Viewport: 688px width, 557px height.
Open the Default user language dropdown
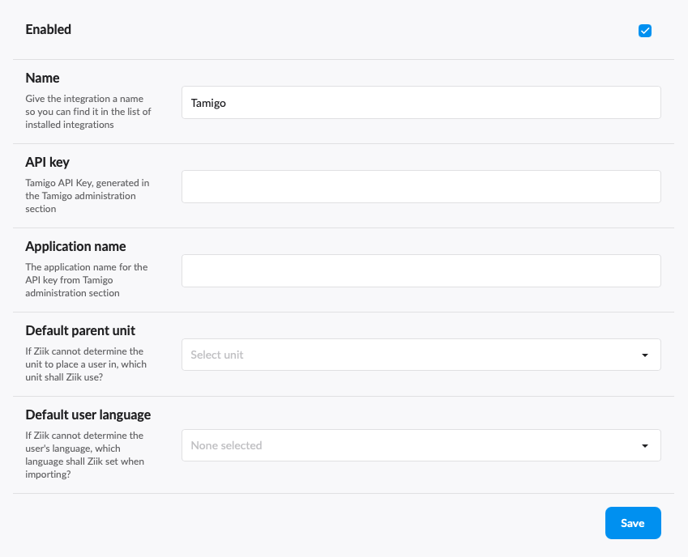coord(421,446)
